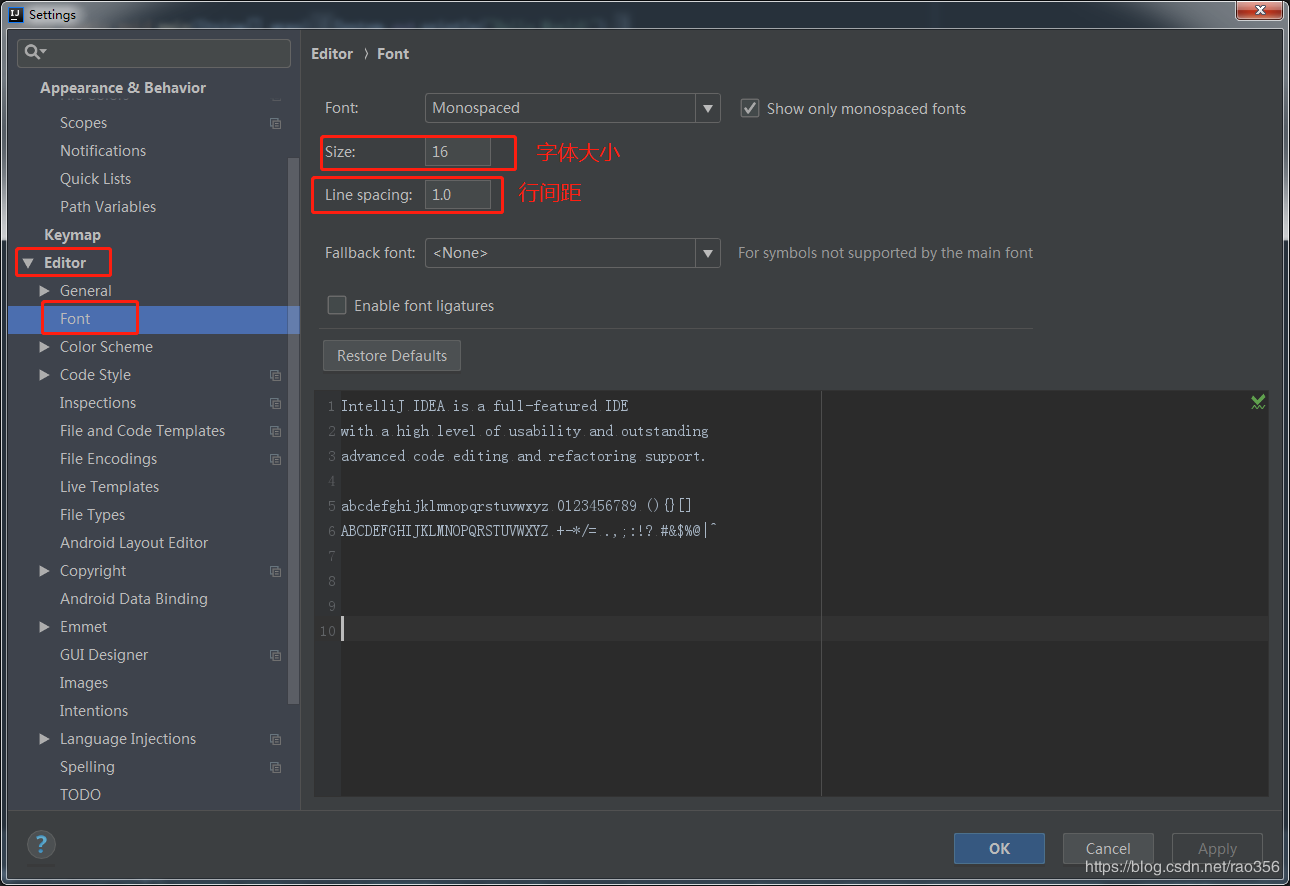Click the project-level icon beside File Encodings

tap(276, 459)
